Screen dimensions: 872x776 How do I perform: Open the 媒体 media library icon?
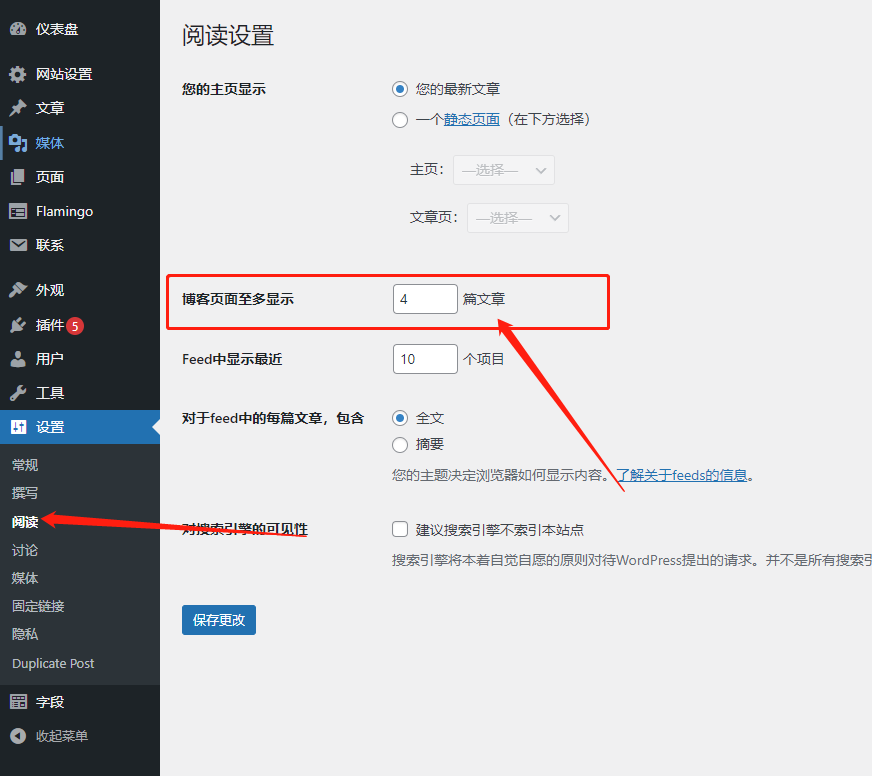click(x=18, y=143)
